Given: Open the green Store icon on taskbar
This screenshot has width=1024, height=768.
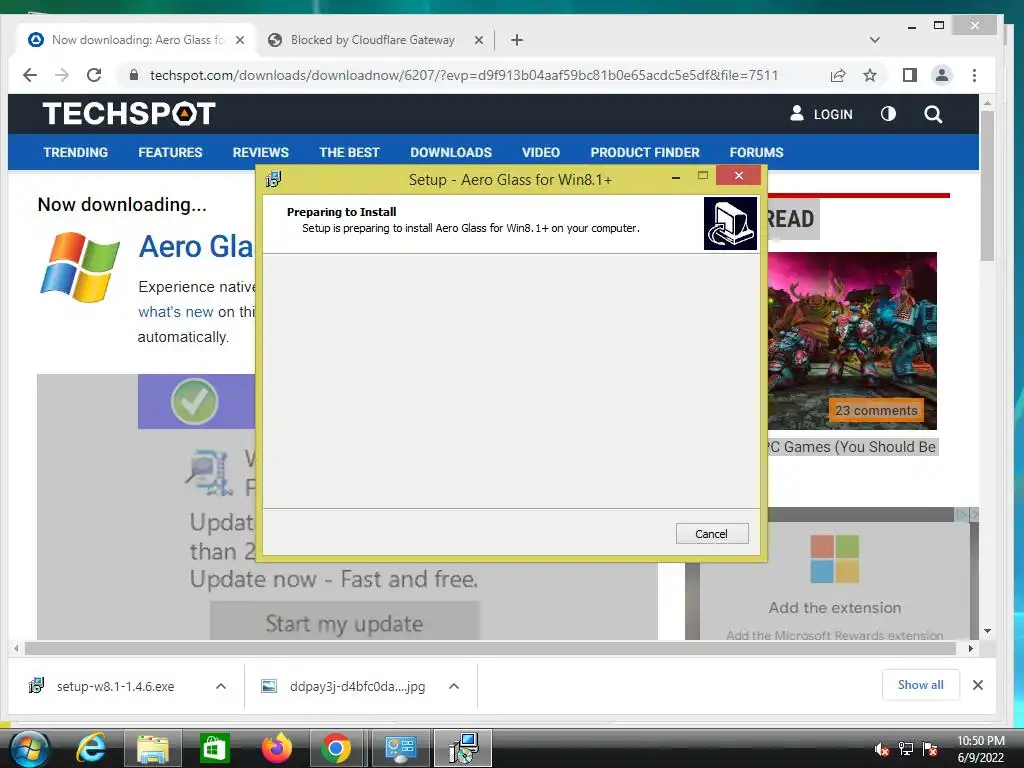Looking at the screenshot, I should 214,748.
